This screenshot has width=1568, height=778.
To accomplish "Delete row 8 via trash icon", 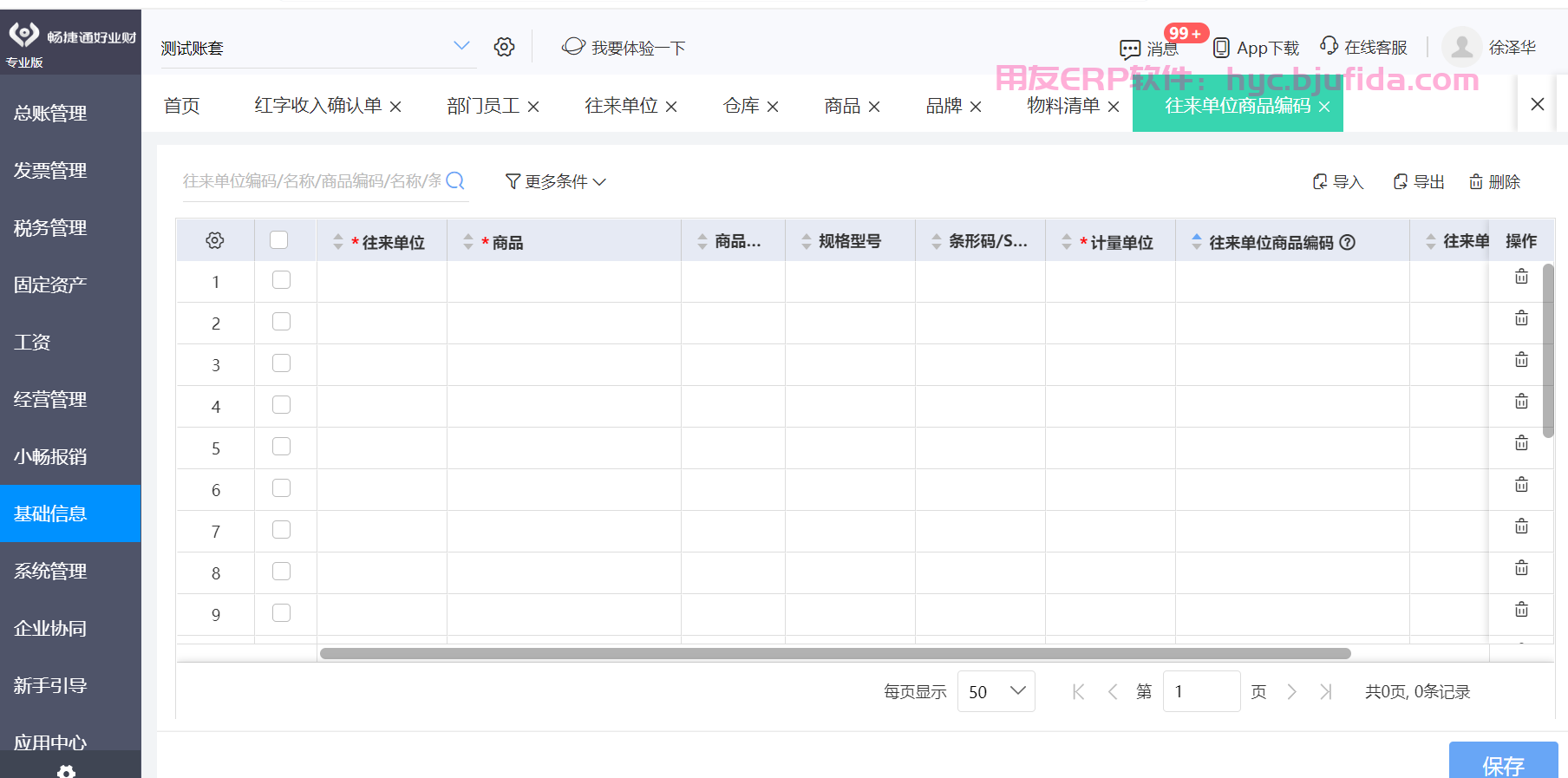I will click(x=1521, y=568).
